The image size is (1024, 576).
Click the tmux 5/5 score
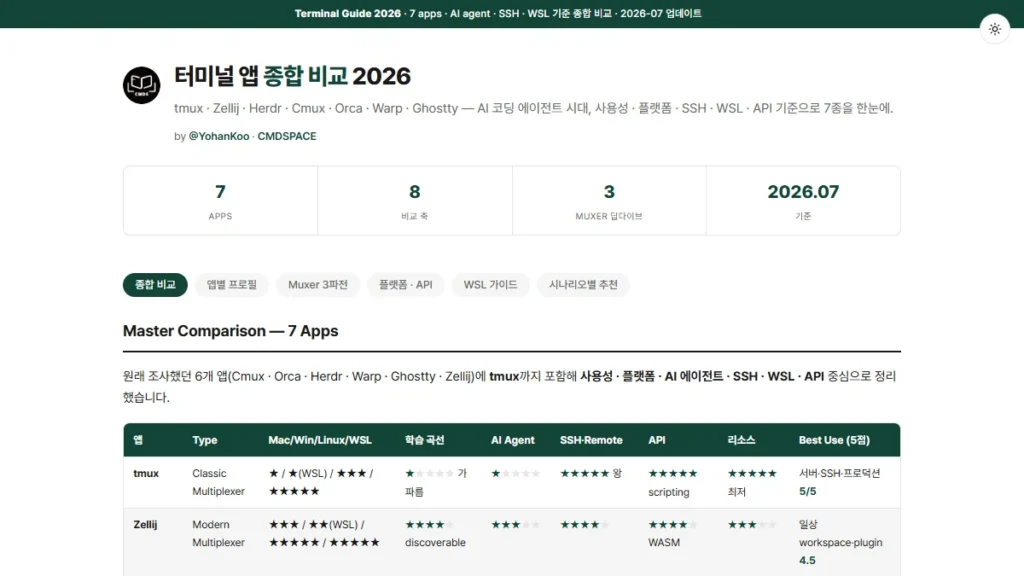[807, 491]
